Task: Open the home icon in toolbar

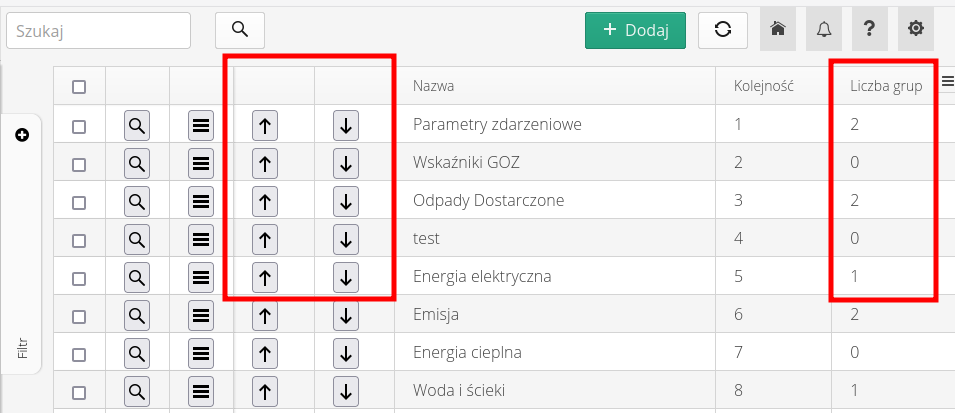Action: click(x=778, y=30)
